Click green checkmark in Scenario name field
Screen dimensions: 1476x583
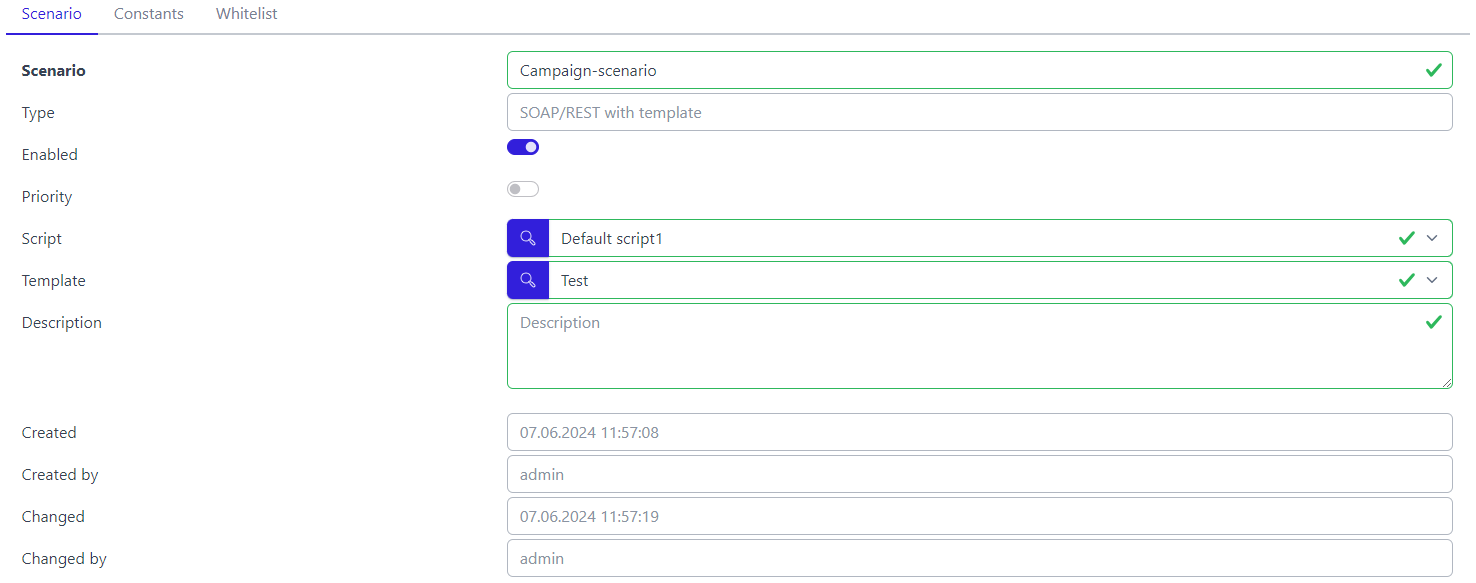1433,70
